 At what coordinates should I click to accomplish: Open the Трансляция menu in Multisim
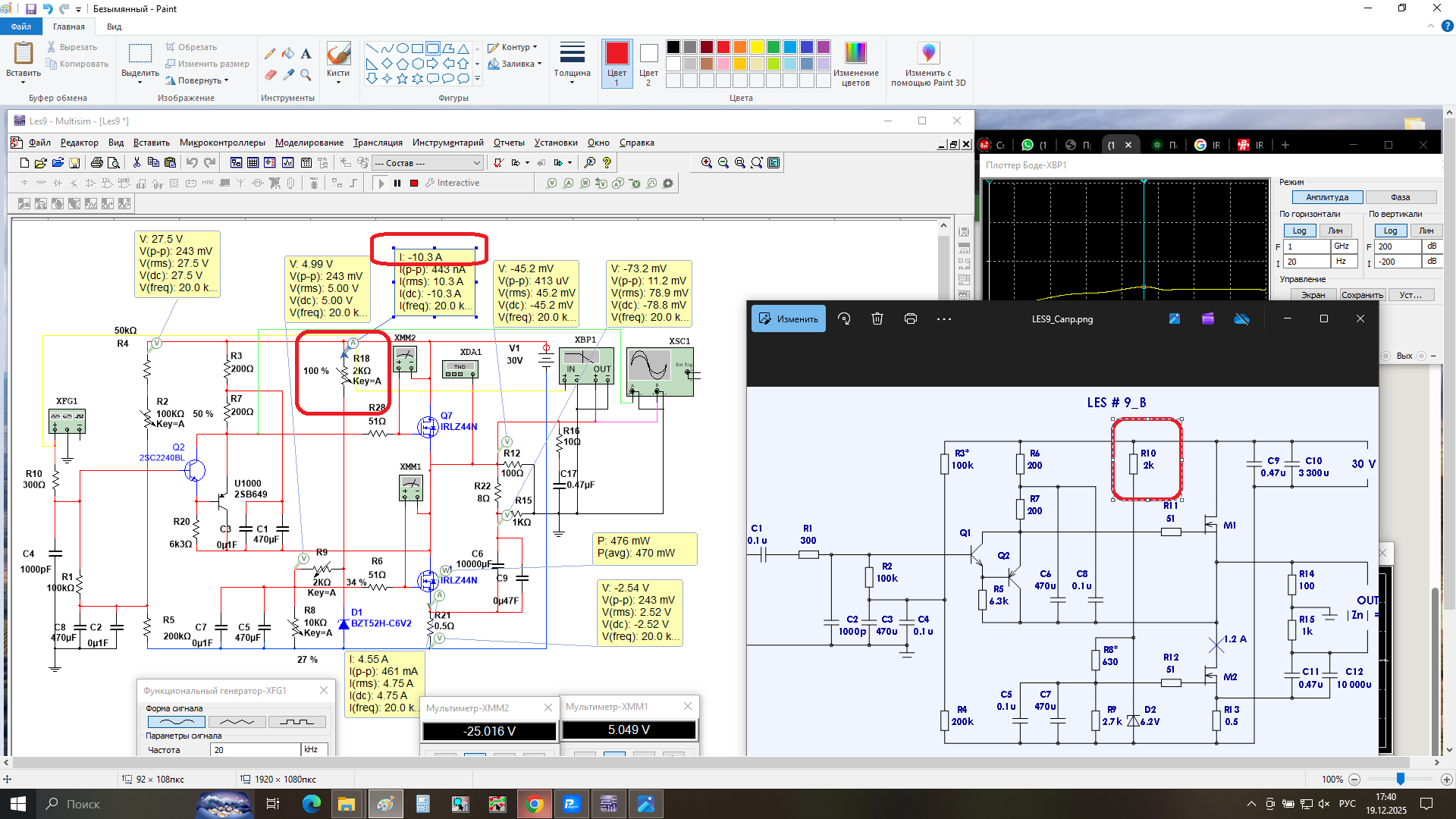(x=378, y=143)
